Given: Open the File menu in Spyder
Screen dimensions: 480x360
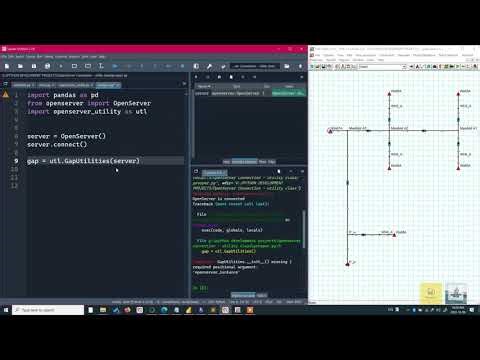Looking at the screenshot, I should tap(4, 57).
